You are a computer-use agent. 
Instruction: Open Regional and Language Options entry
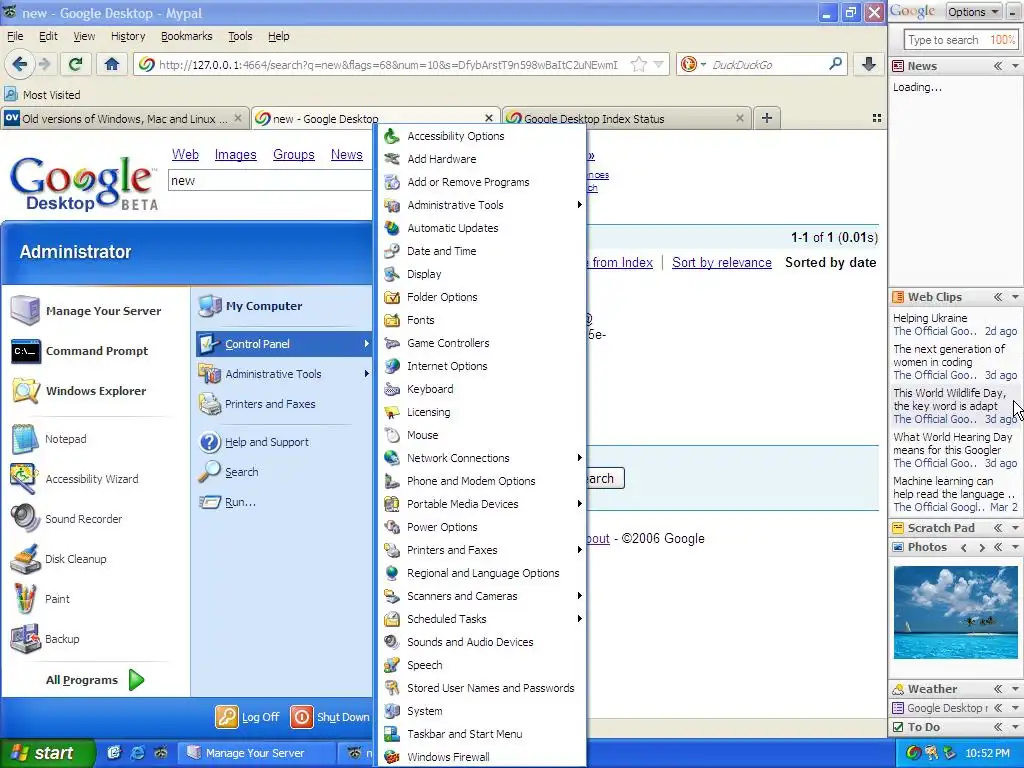(483, 573)
